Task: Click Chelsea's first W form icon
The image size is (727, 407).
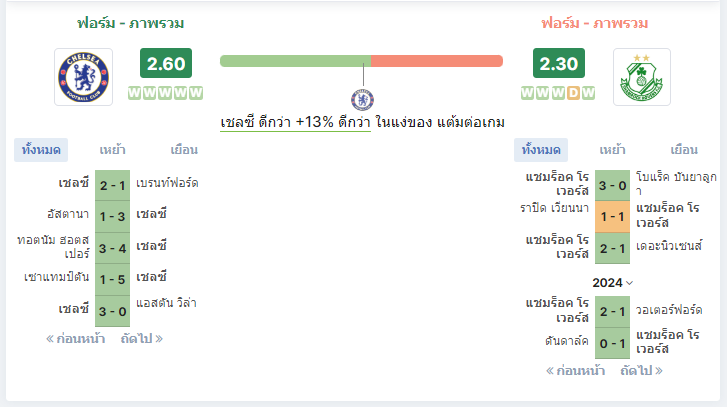Action: (x=134, y=93)
